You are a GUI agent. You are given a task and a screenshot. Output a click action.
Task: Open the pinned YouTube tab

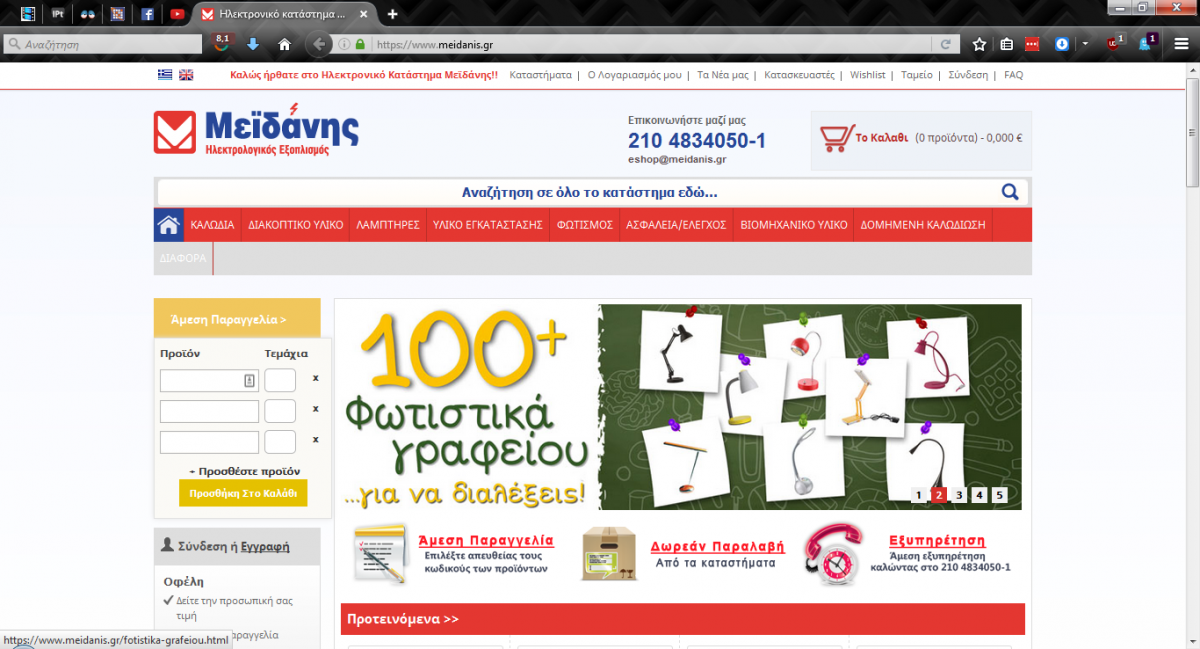point(177,14)
